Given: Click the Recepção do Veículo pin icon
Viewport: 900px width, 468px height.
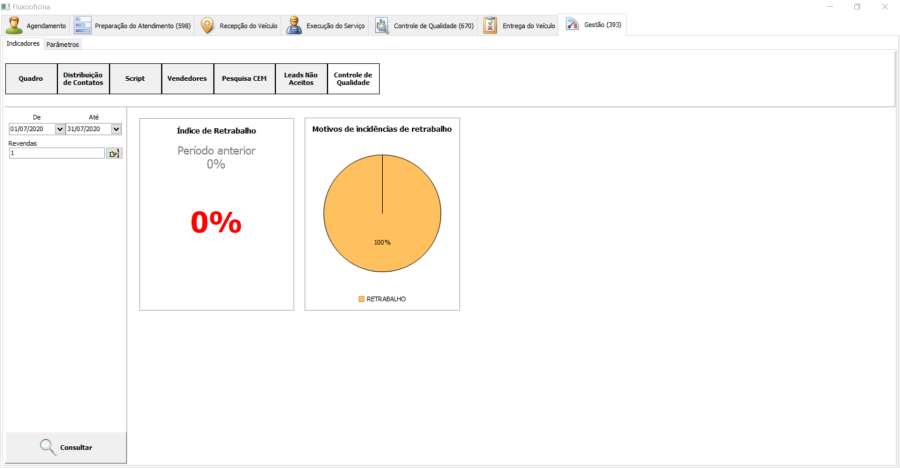Looking at the screenshot, I should 207,25.
